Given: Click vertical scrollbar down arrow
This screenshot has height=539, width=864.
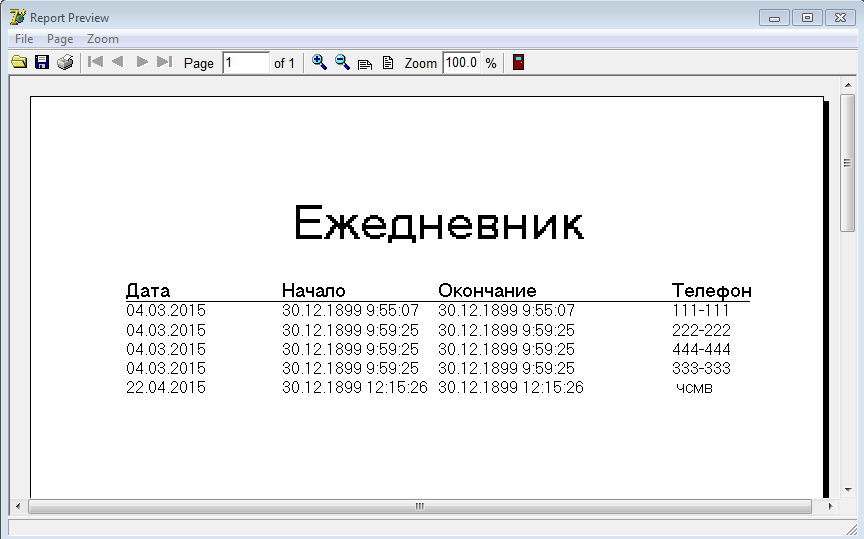Looking at the screenshot, I should [848, 489].
